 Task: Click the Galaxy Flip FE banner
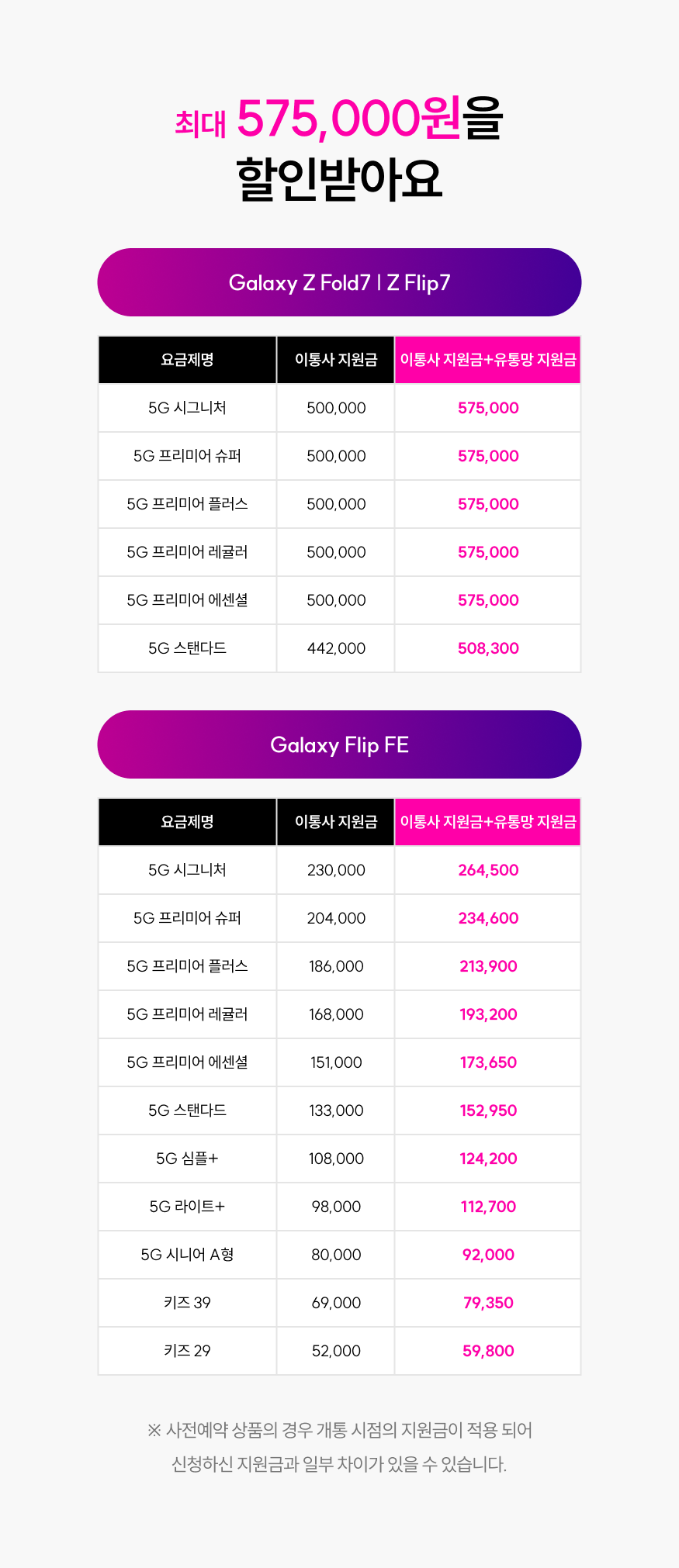[339, 744]
